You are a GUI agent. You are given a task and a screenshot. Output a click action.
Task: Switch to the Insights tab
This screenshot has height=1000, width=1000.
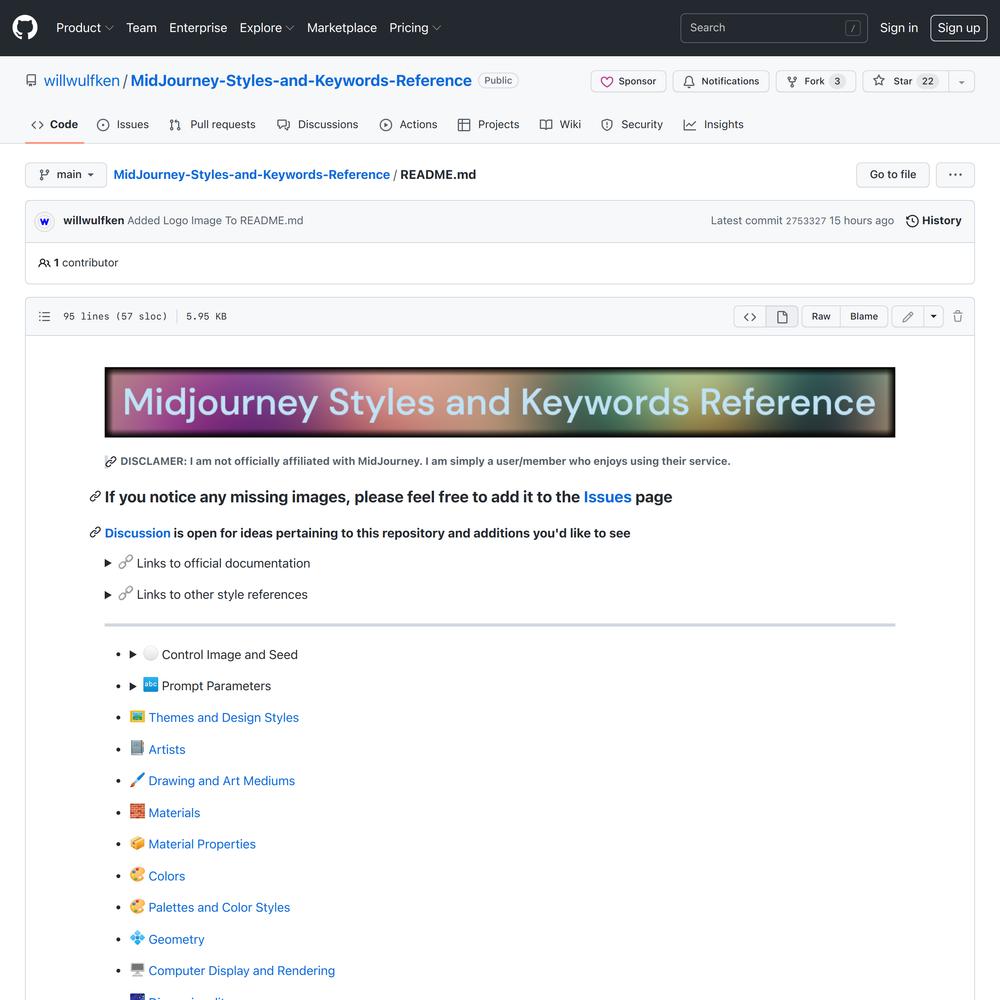click(x=713, y=125)
